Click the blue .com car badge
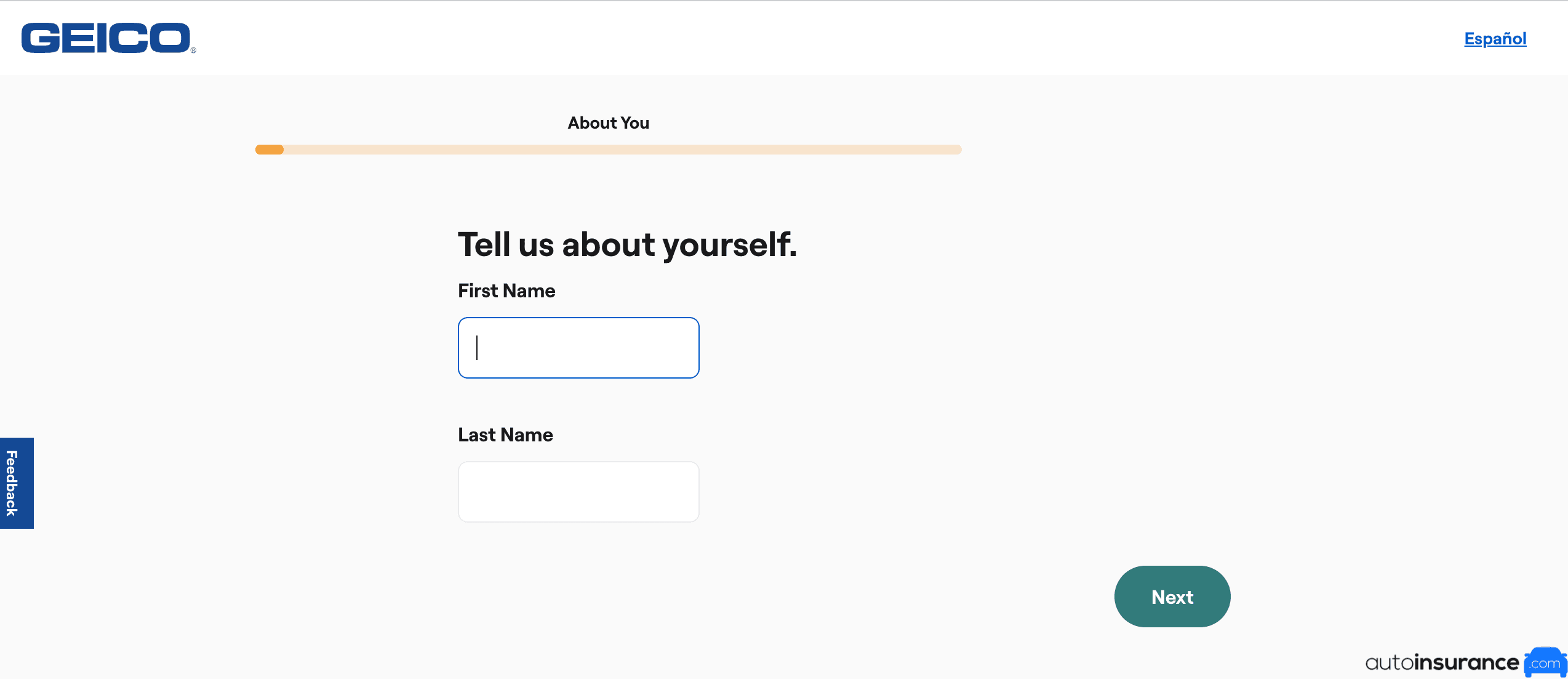 click(1545, 663)
